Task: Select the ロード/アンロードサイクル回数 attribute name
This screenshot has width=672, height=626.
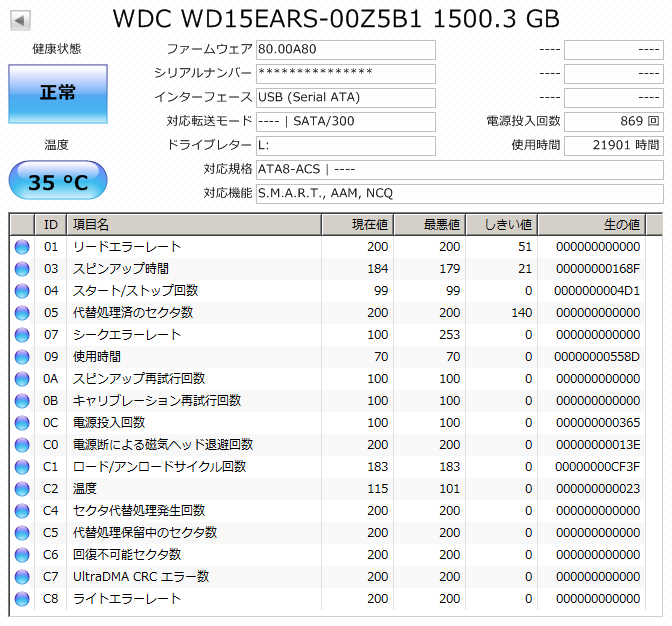Action: point(159,467)
